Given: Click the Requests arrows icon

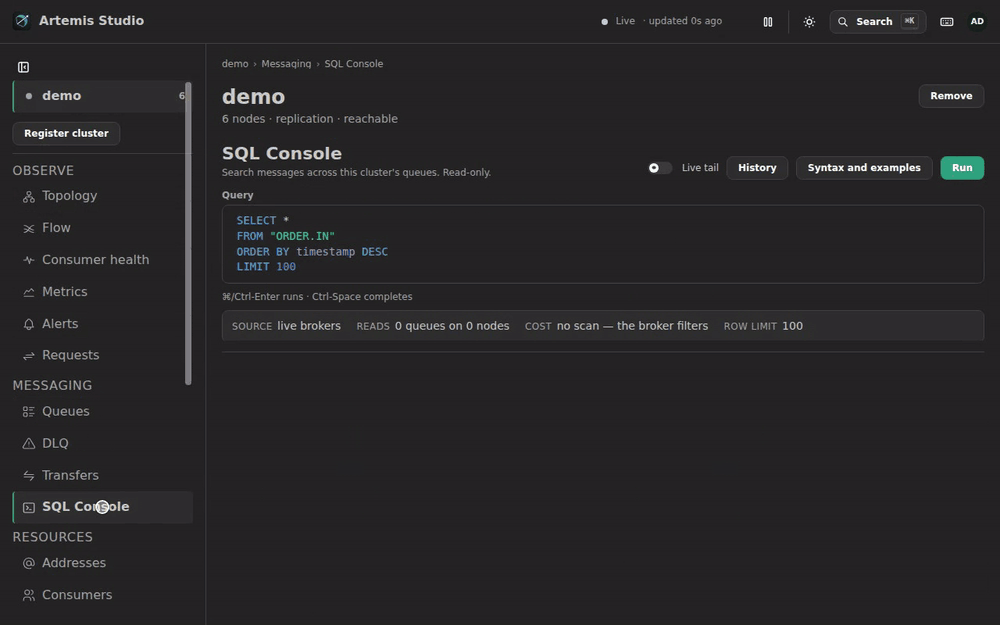Looking at the screenshot, I should click(x=29, y=355).
